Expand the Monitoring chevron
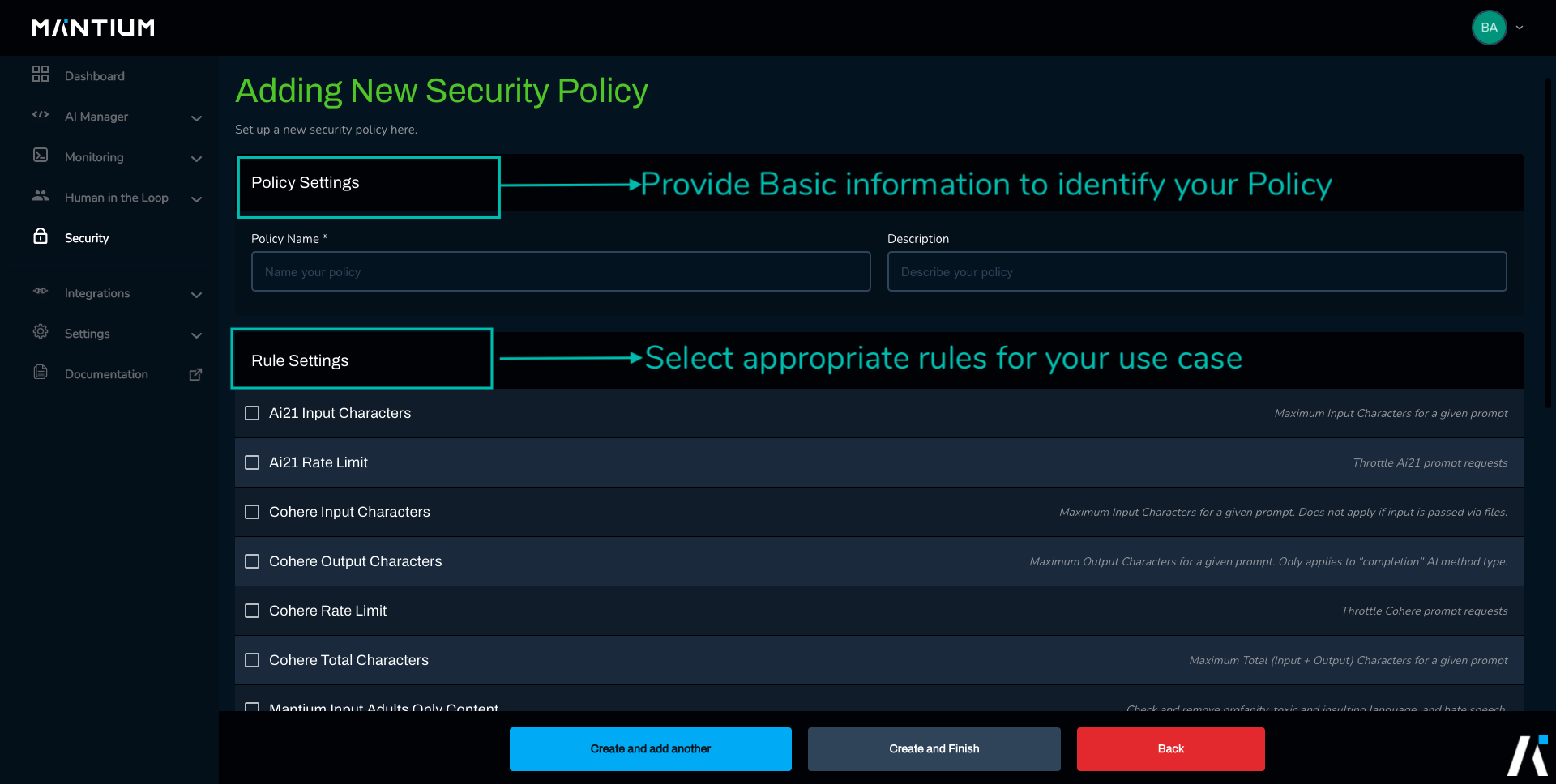 tap(196, 159)
